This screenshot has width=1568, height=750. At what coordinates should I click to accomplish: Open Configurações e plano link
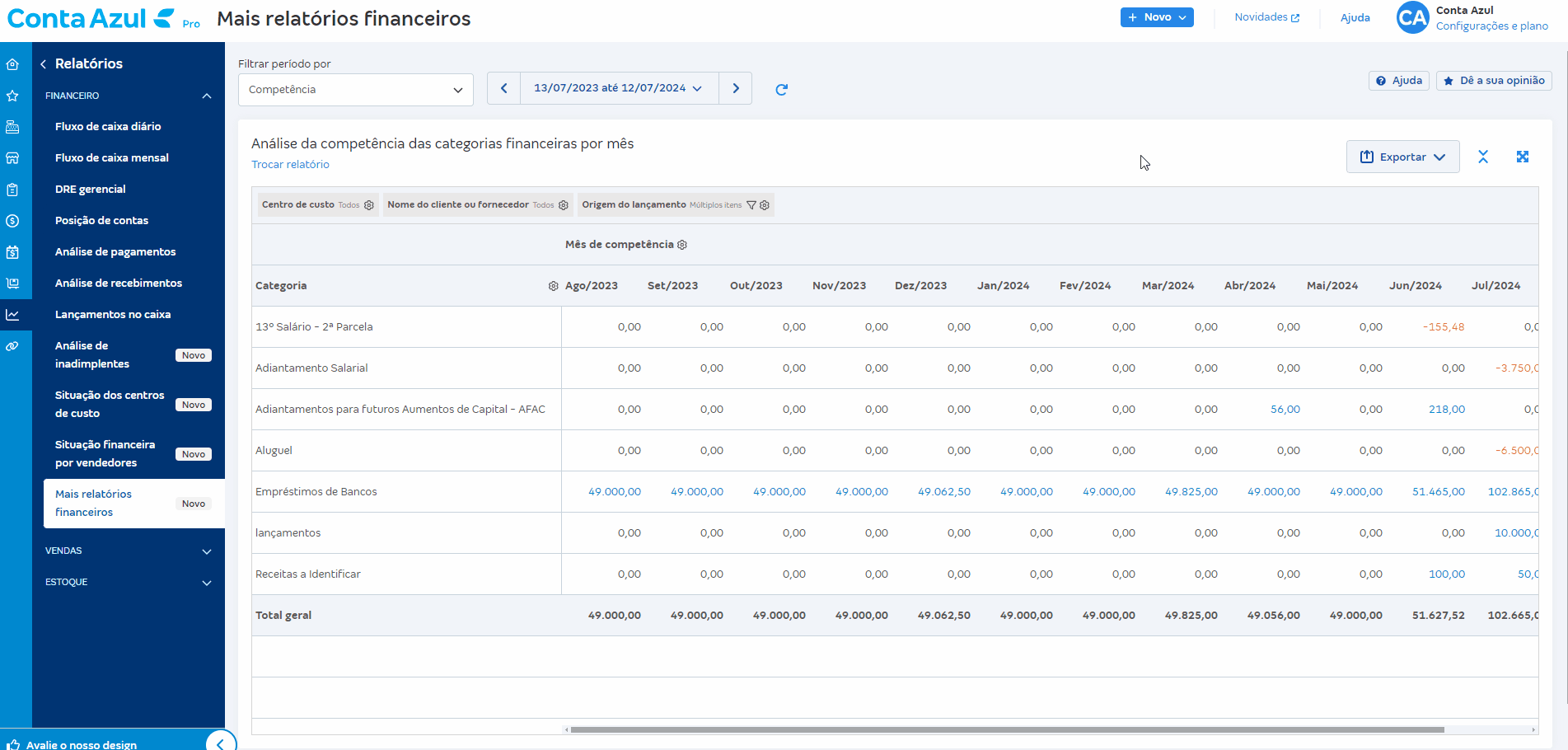[1491, 26]
